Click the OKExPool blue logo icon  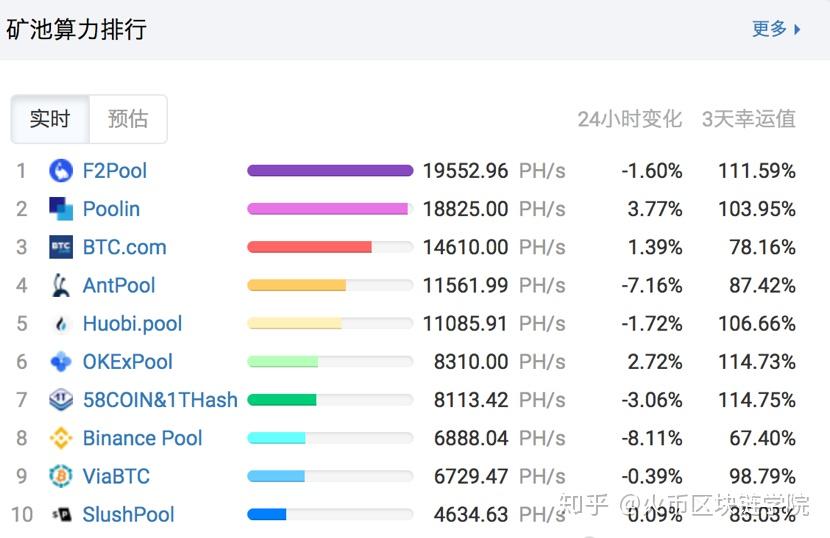point(61,362)
